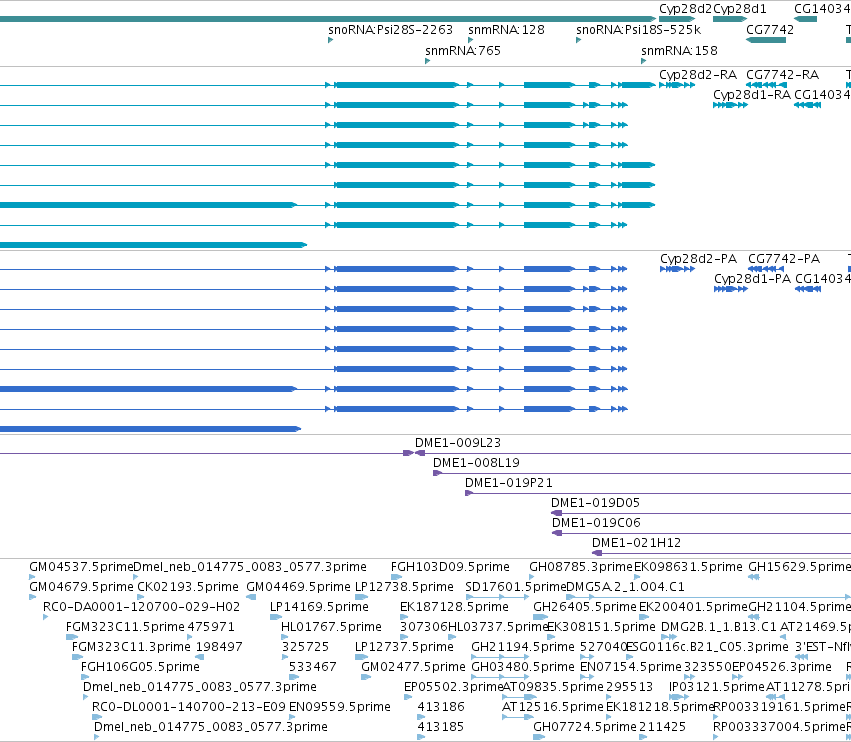
Task: Select BAC clone DME1-019C06
Action: point(596,523)
